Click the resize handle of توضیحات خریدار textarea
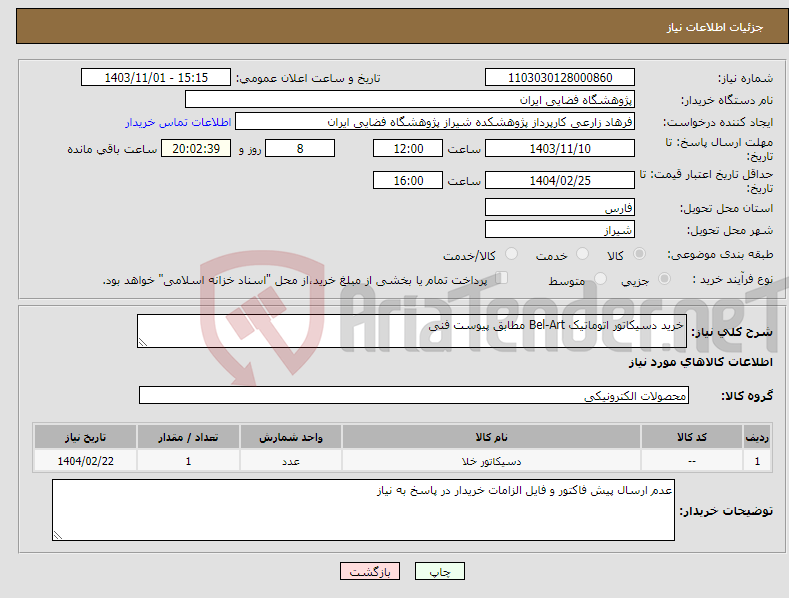Image resolution: width=789 pixels, height=598 pixels. [x=58, y=536]
